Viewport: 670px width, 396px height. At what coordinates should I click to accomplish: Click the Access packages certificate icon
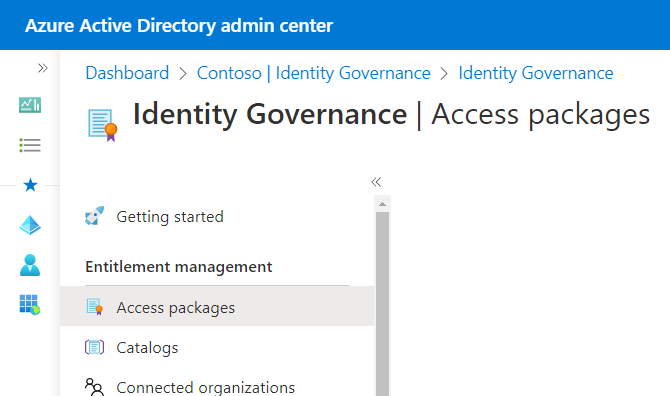pyautogui.click(x=95, y=307)
